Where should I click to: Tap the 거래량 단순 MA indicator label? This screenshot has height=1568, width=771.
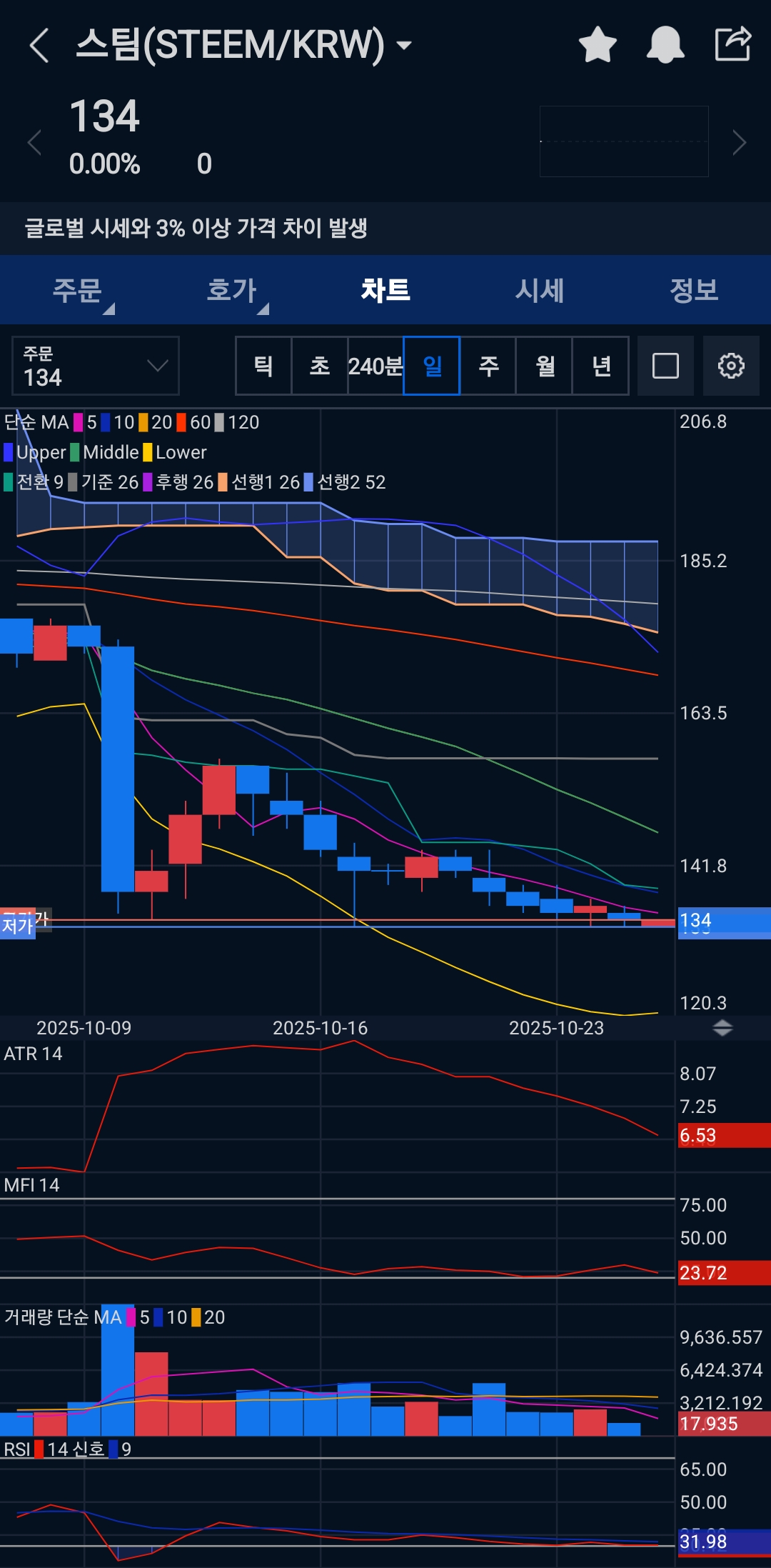click(x=63, y=1317)
